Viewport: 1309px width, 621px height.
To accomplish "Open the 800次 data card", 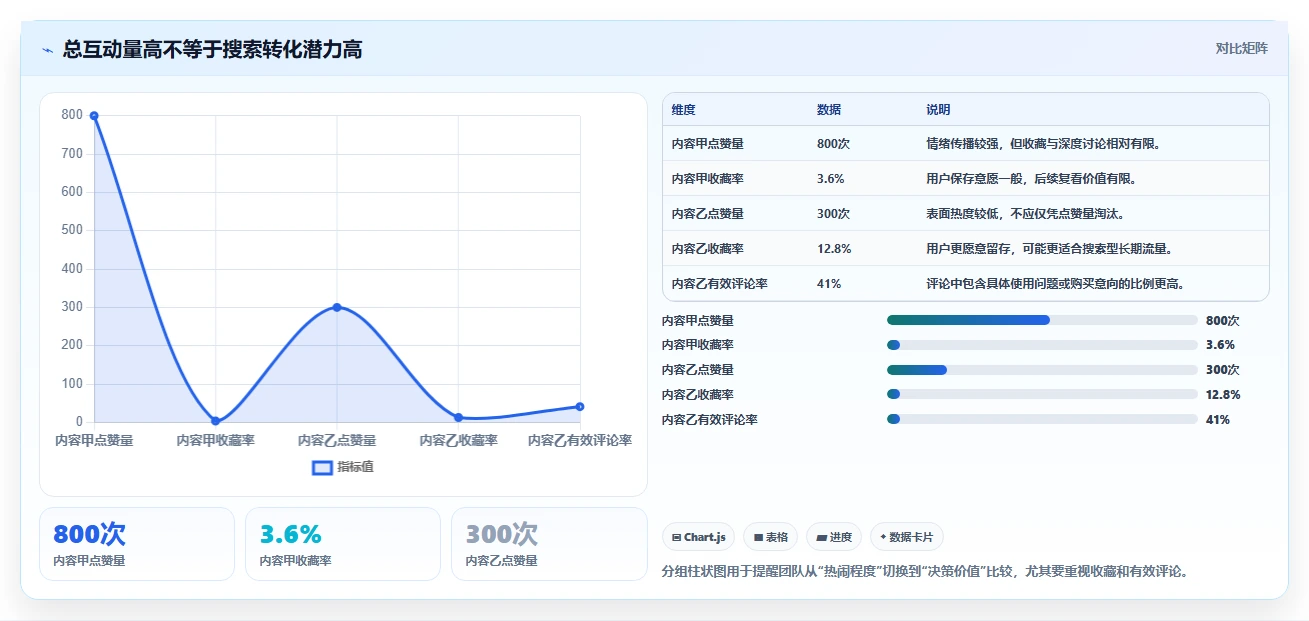I will (x=137, y=544).
